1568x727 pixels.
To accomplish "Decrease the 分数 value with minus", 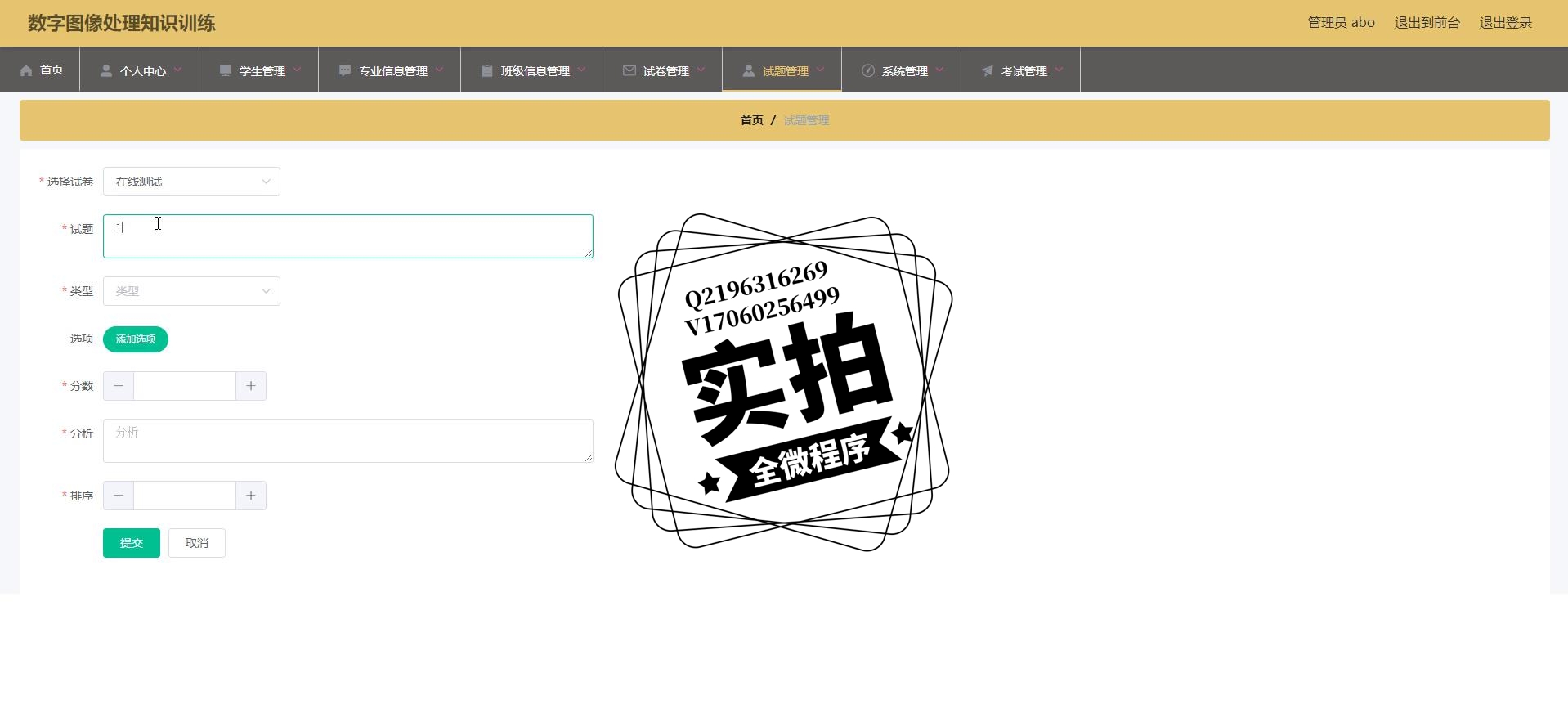I will tap(119, 386).
